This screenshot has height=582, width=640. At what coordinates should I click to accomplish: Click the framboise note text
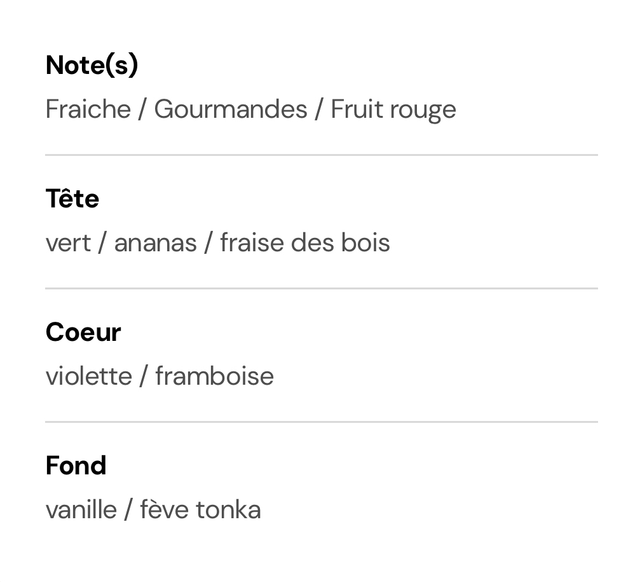(x=215, y=376)
